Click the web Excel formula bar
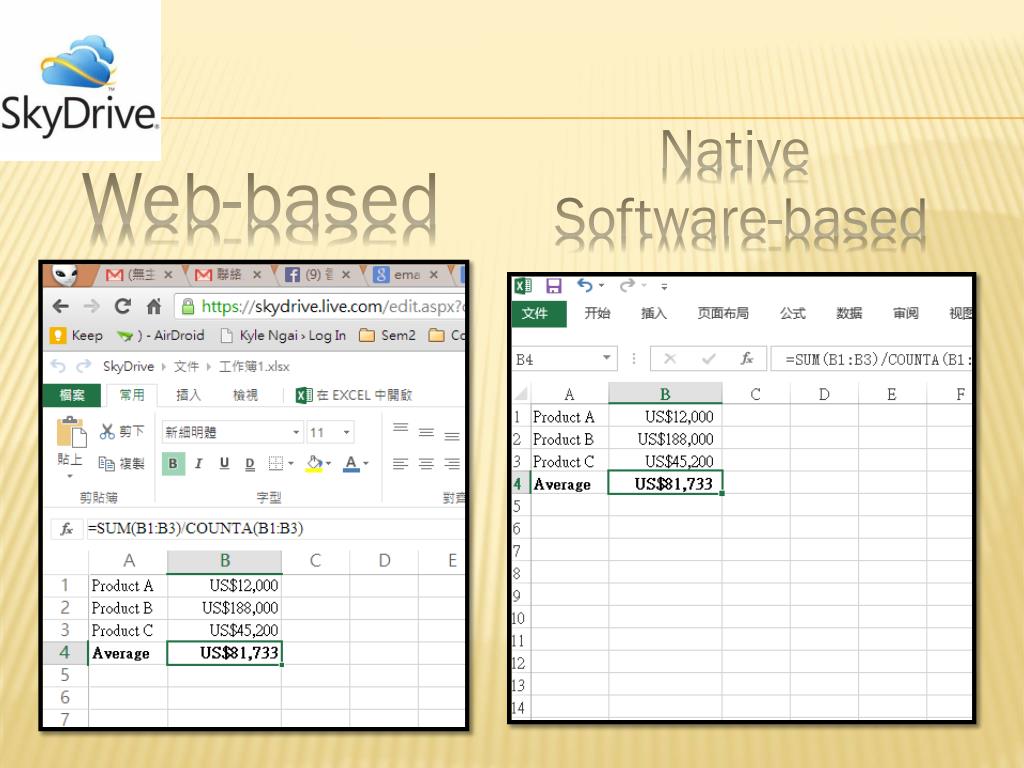Image resolution: width=1024 pixels, height=768 pixels. (x=276, y=528)
